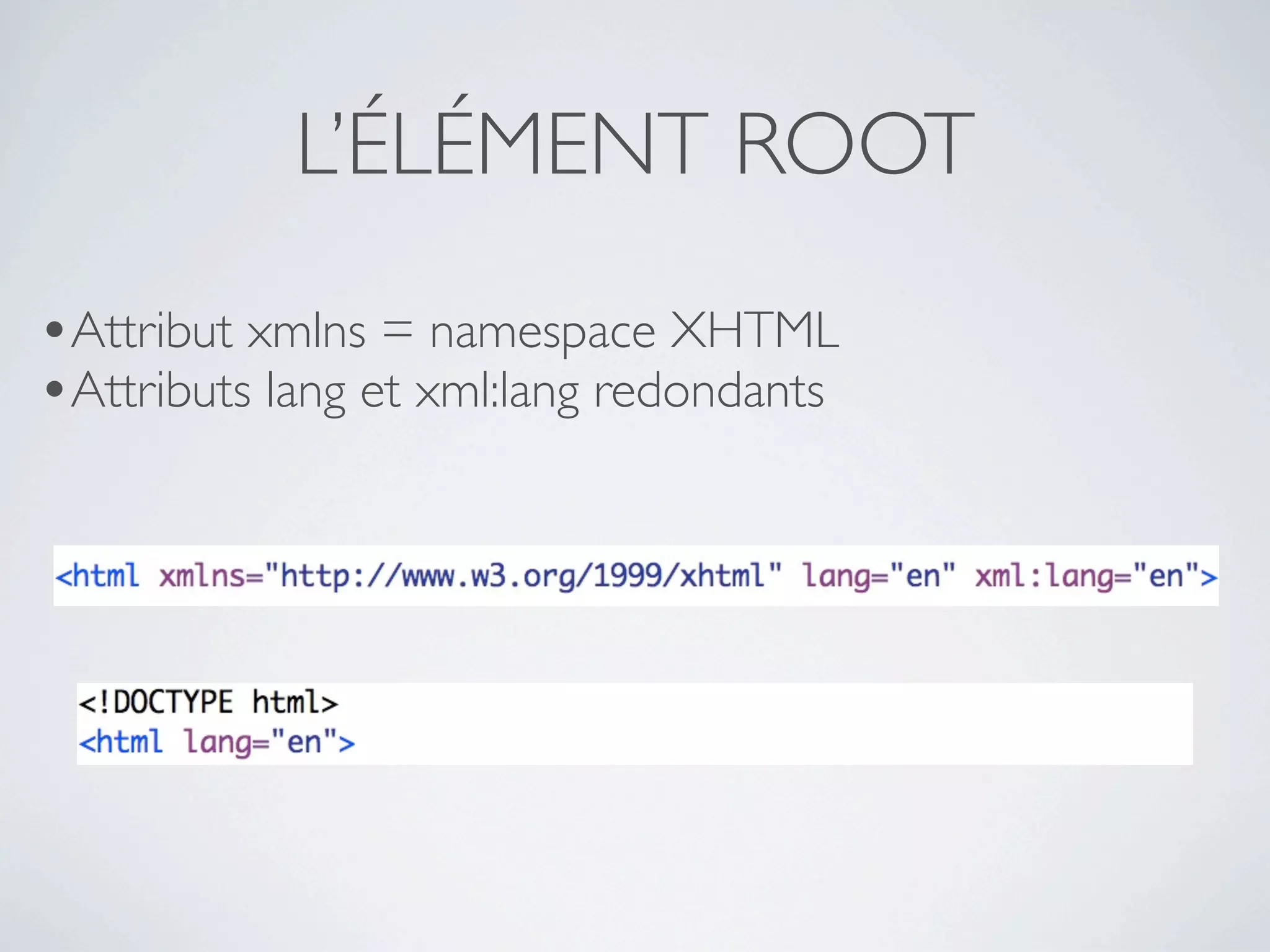Screen dimensions: 1270x952
Task: Click the "<html" tag opening the xmlns line
Action: point(97,576)
